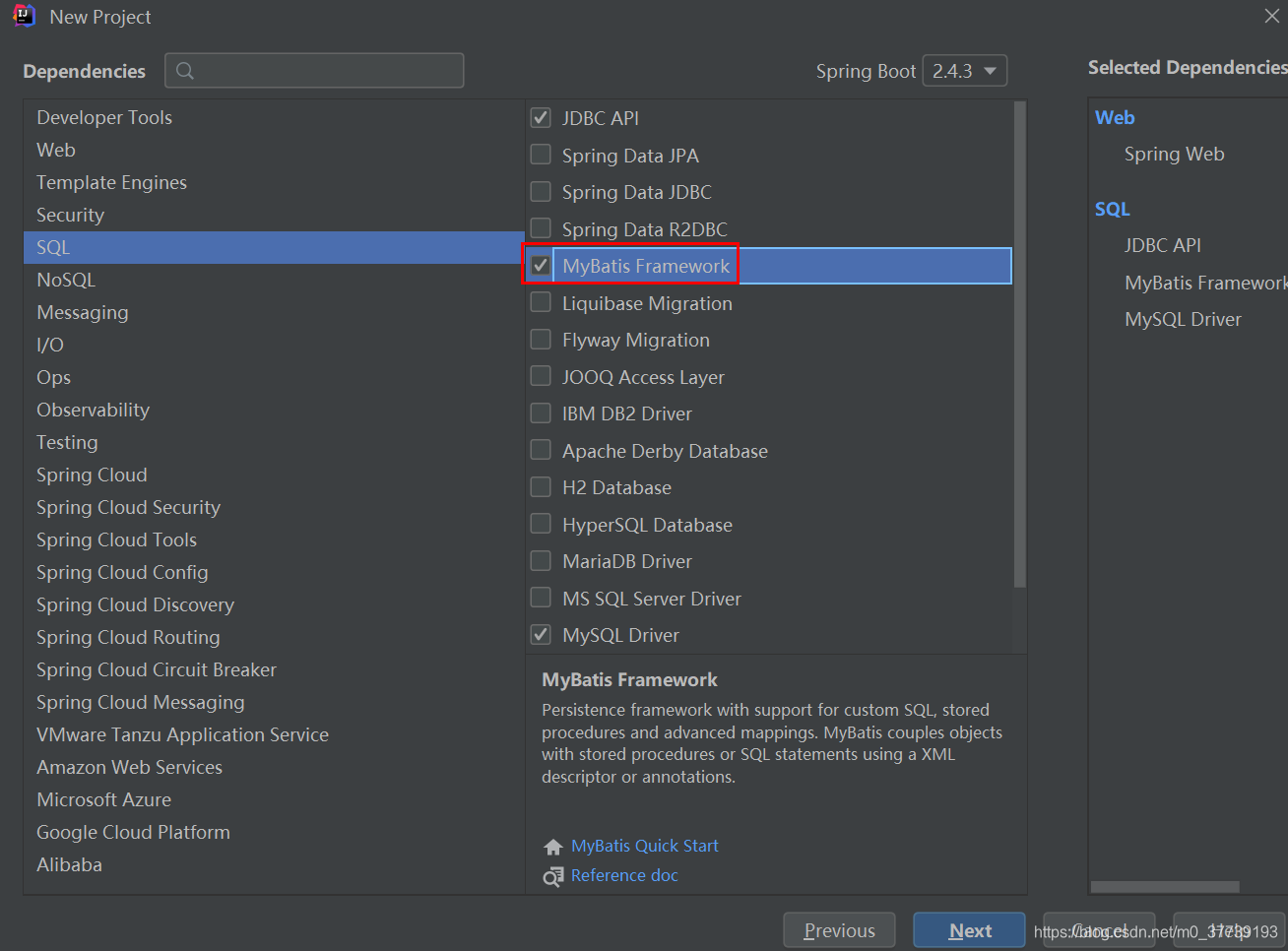Select the Web category

[x=274, y=150]
